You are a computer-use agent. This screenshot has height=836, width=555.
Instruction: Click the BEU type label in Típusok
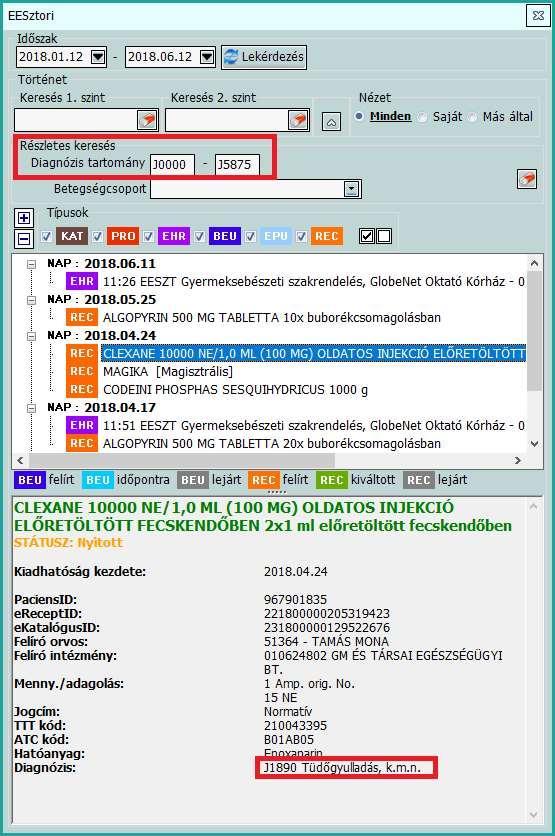click(224, 236)
